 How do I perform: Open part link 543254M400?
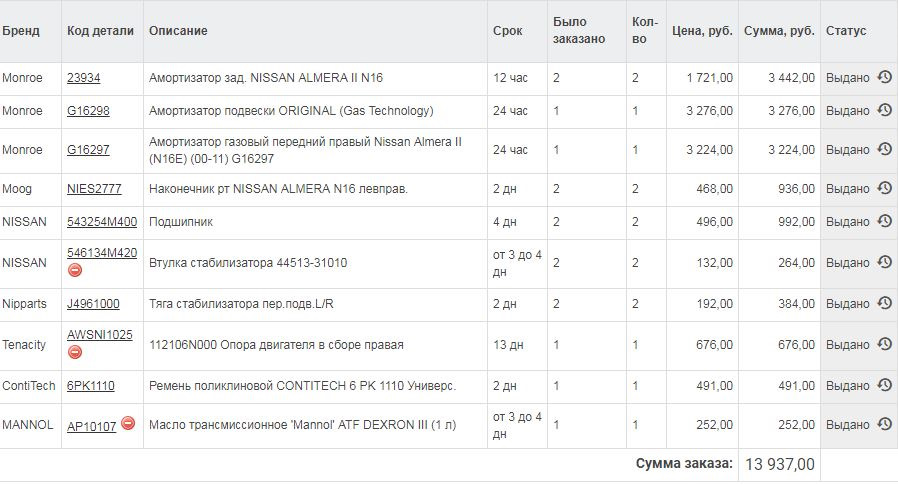pos(102,222)
